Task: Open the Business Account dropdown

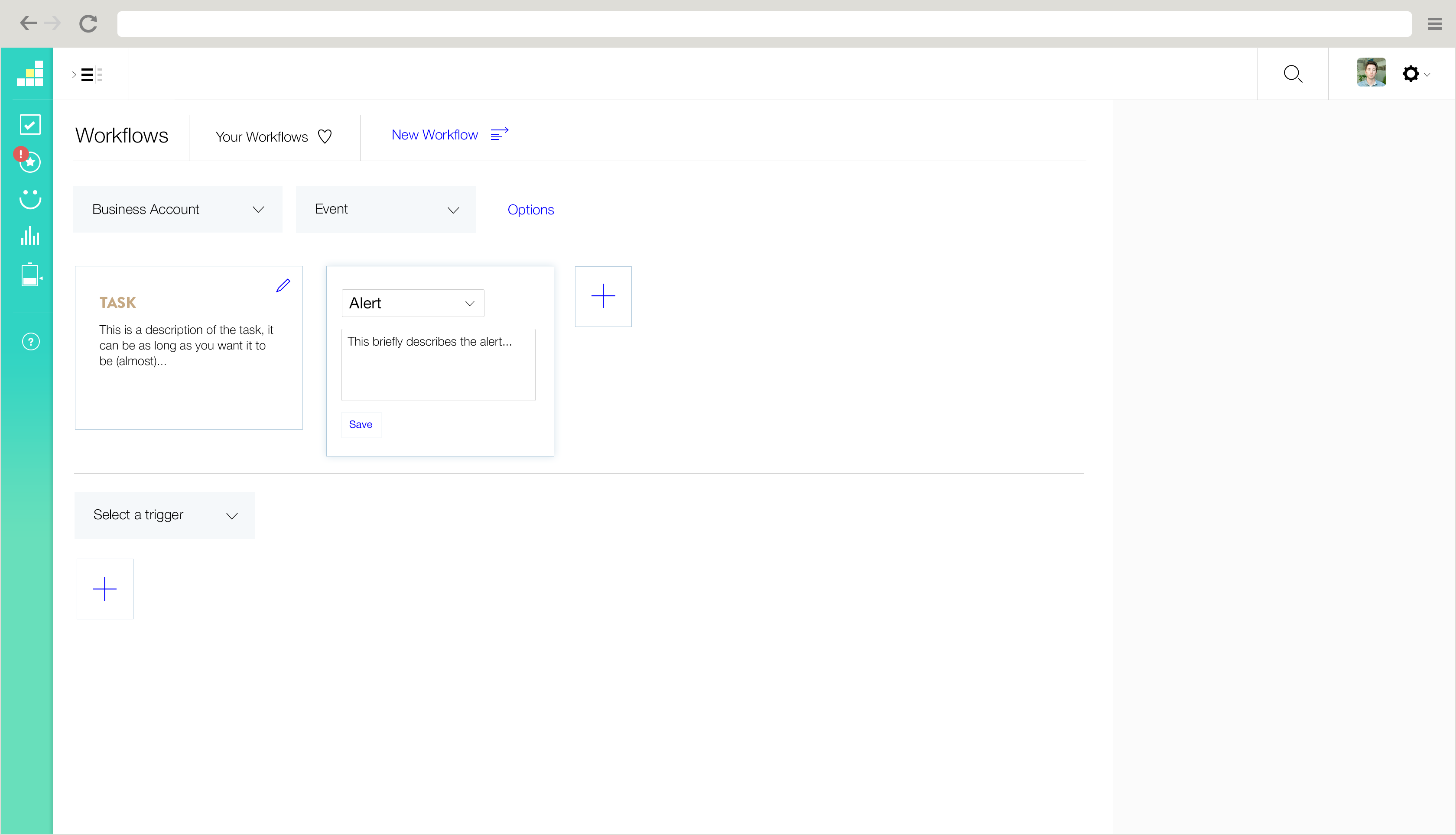Action: [x=178, y=209]
